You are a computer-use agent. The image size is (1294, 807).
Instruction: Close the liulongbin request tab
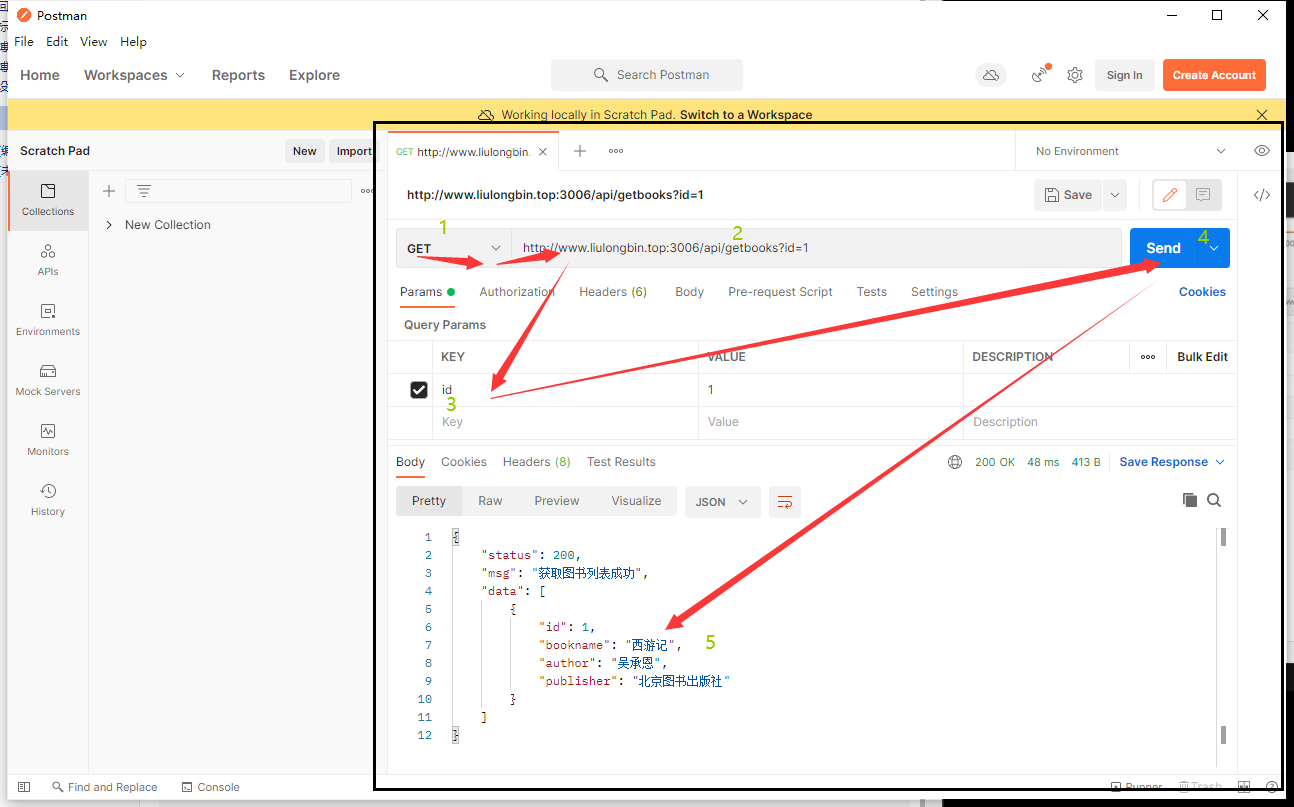pyautogui.click(x=543, y=152)
